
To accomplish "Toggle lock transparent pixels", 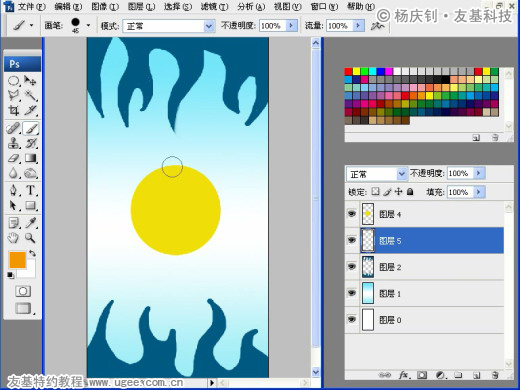I will (x=375, y=191).
